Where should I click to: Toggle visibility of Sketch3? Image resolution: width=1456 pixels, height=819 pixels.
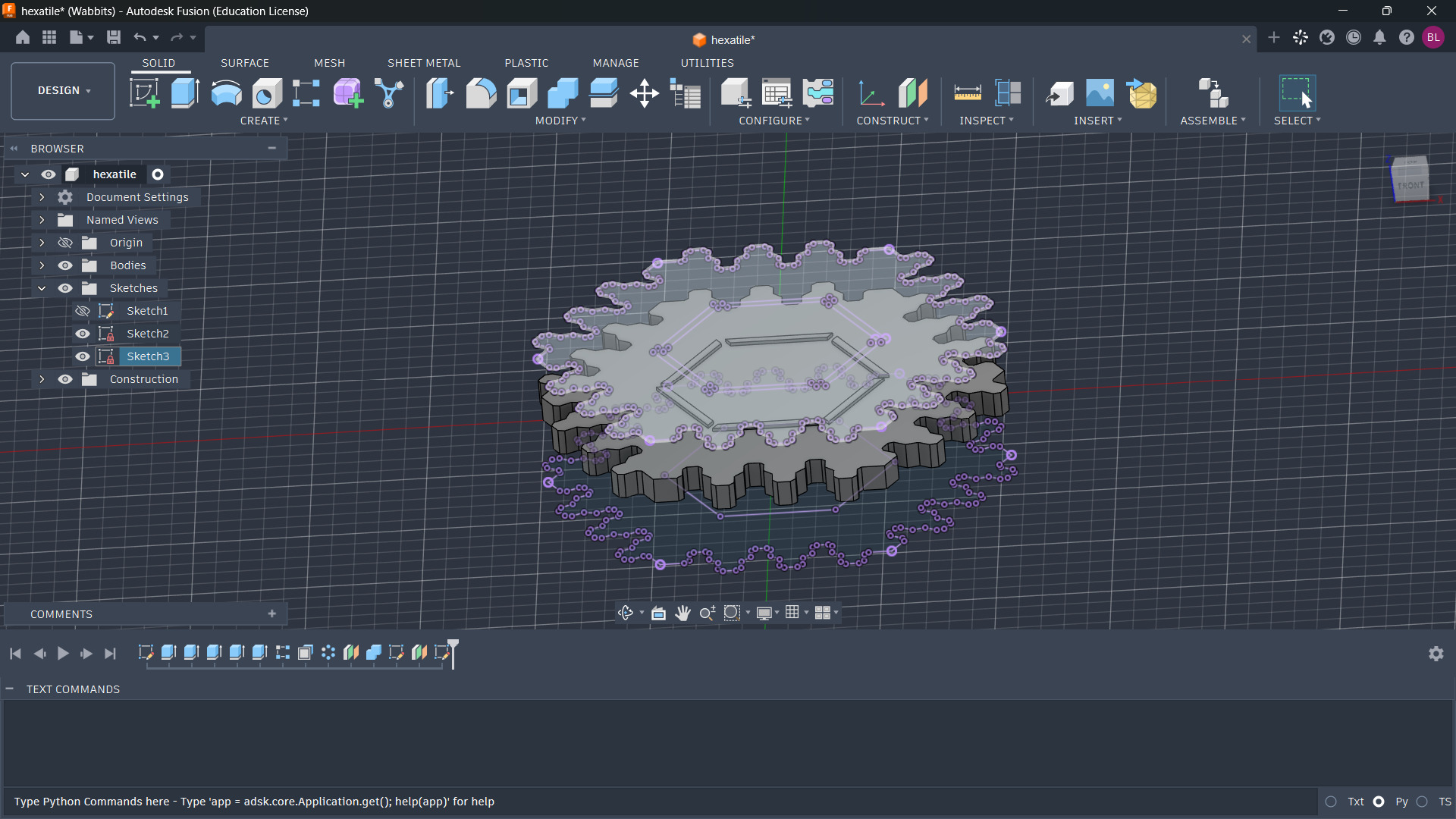click(x=83, y=356)
